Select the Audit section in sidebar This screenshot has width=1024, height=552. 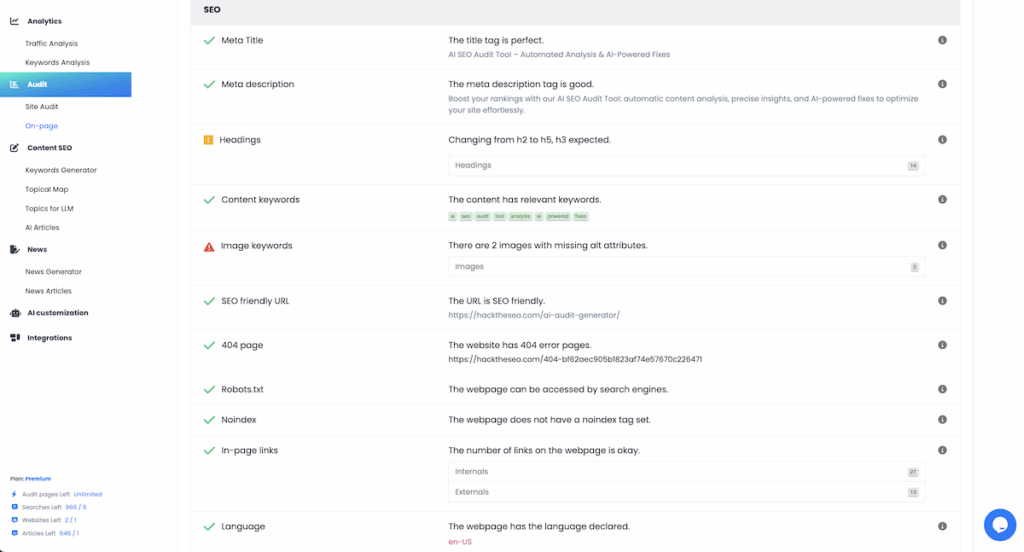65,84
